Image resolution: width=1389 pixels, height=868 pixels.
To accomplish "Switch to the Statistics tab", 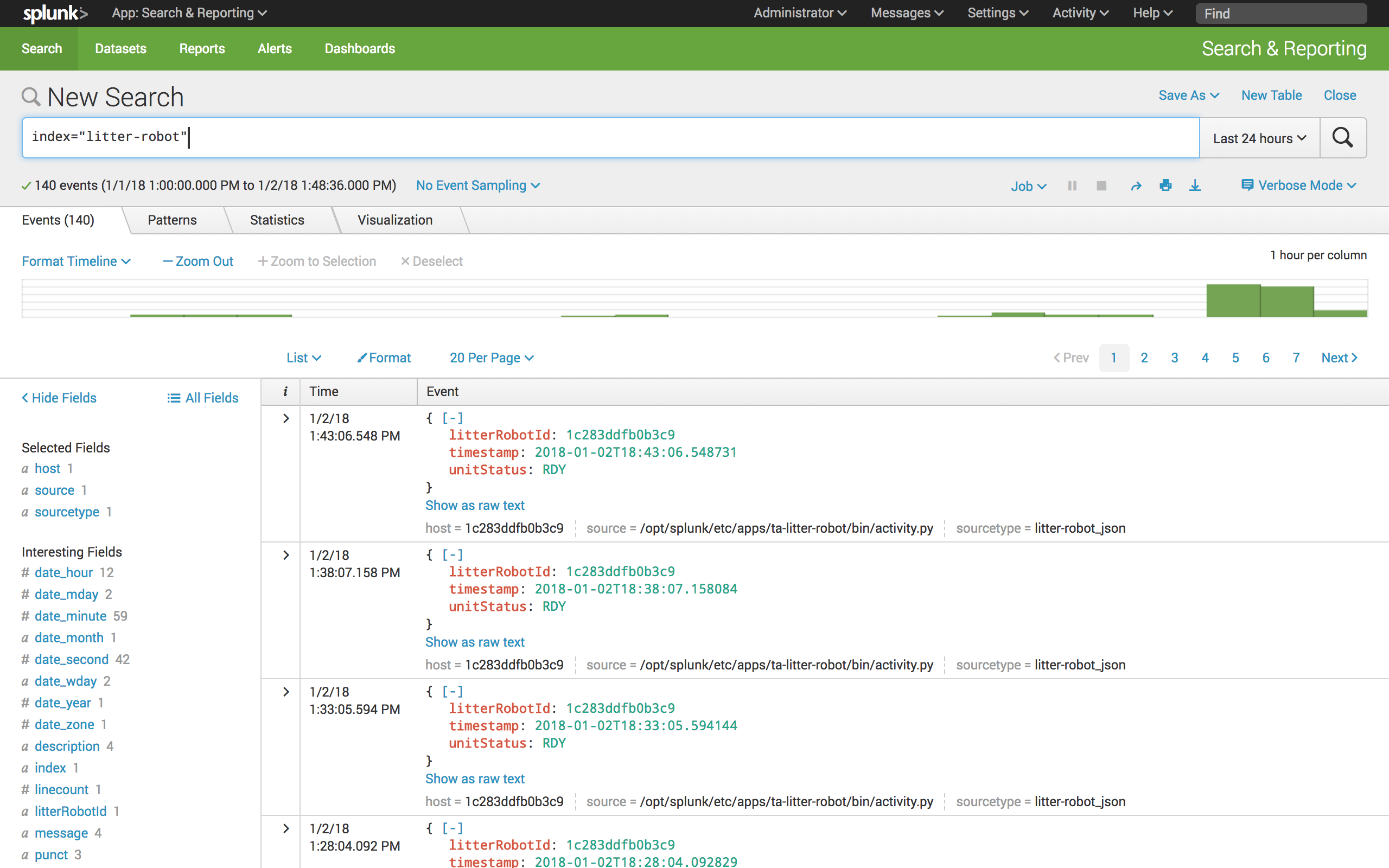I will coord(277,220).
